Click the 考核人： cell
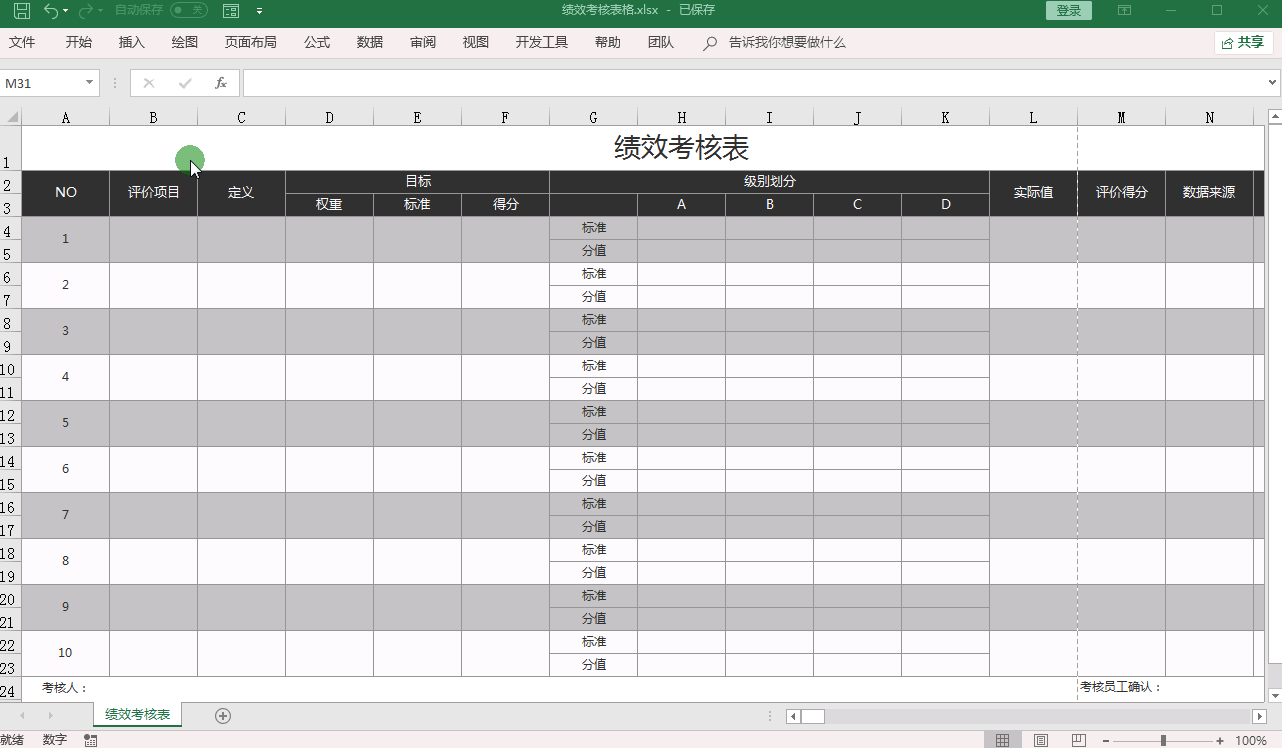This screenshot has height=748, width=1282. (66, 688)
